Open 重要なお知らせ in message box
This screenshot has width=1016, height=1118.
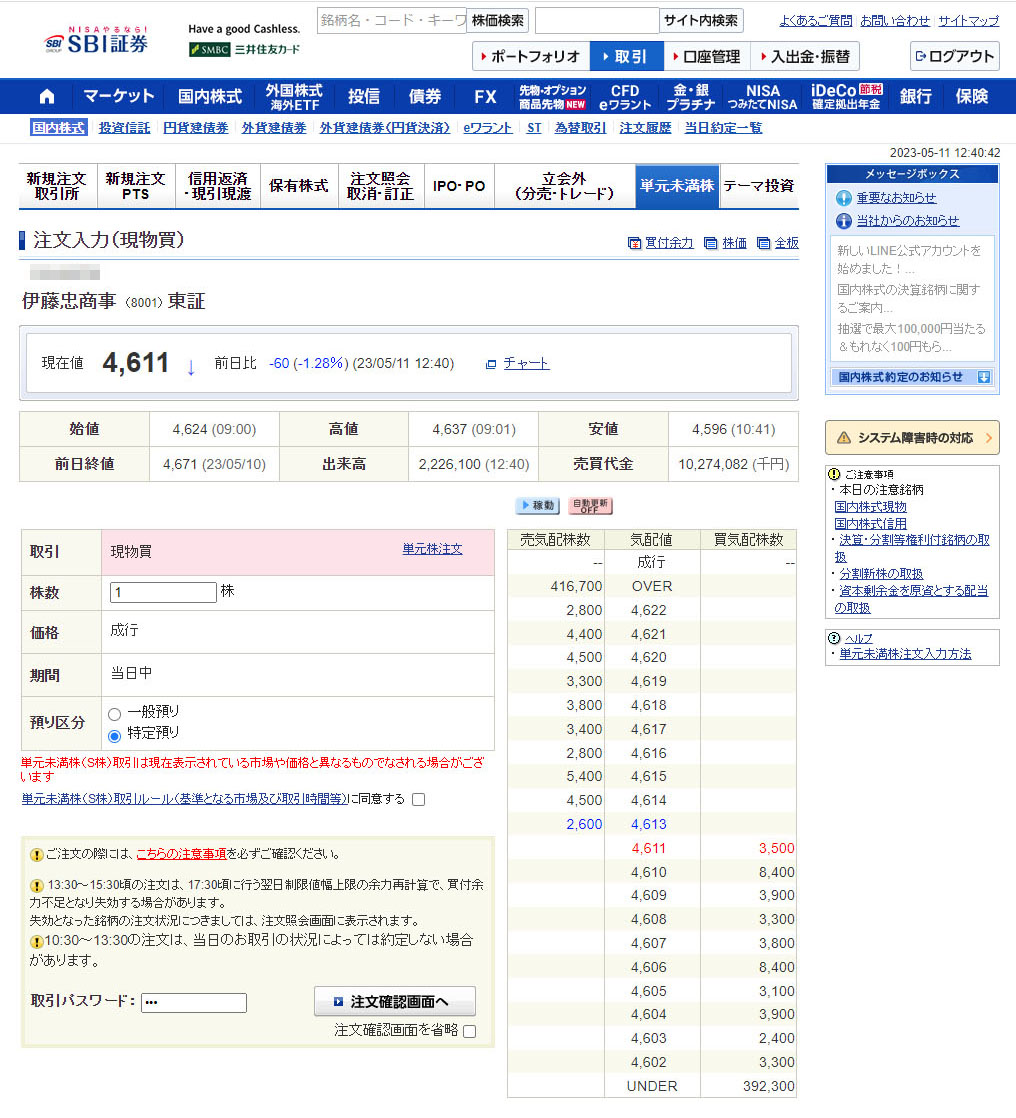(895, 198)
